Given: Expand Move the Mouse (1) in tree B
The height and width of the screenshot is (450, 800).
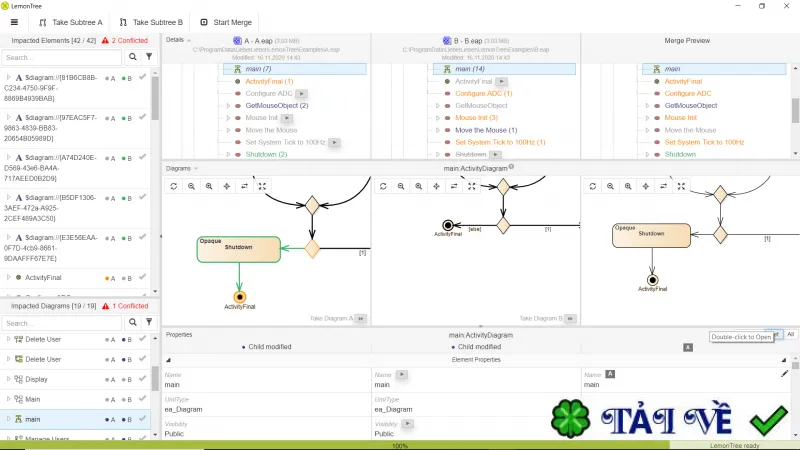Looking at the screenshot, I should click(x=437, y=130).
